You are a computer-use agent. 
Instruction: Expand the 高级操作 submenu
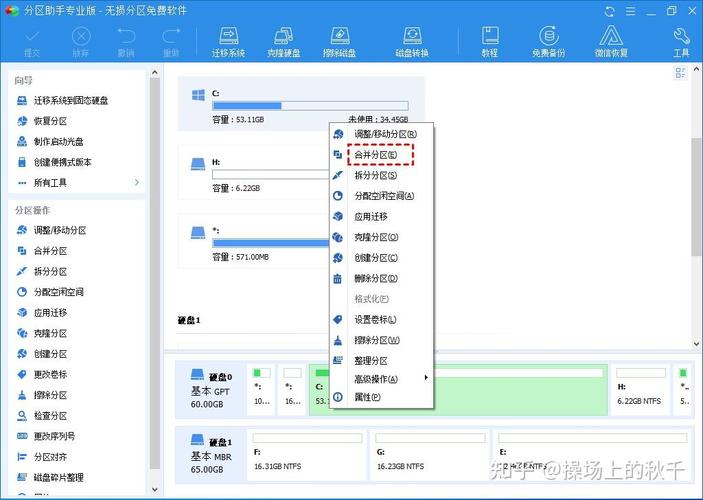(x=380, y=379)
